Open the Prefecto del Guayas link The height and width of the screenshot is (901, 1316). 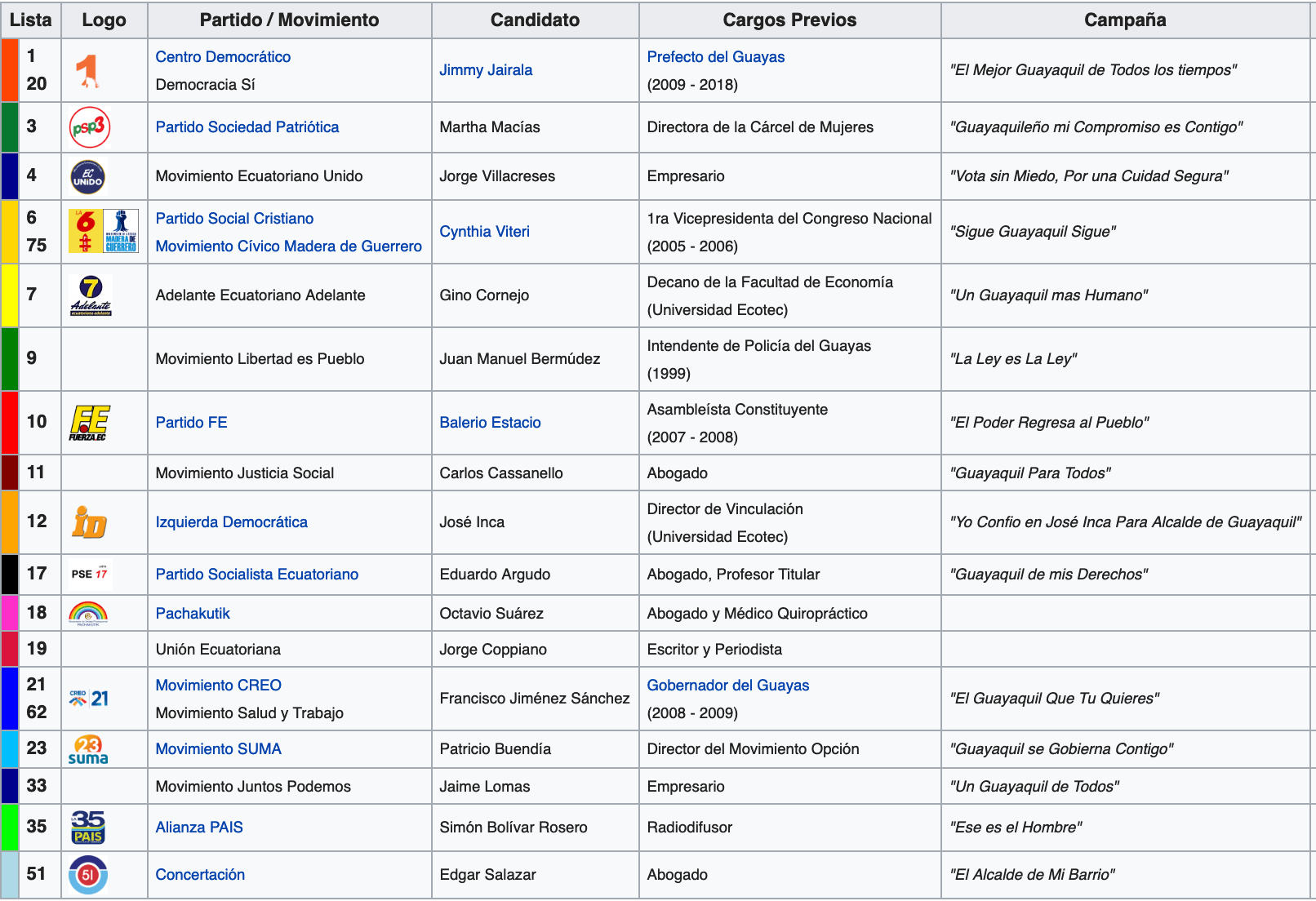coord(716,57)
